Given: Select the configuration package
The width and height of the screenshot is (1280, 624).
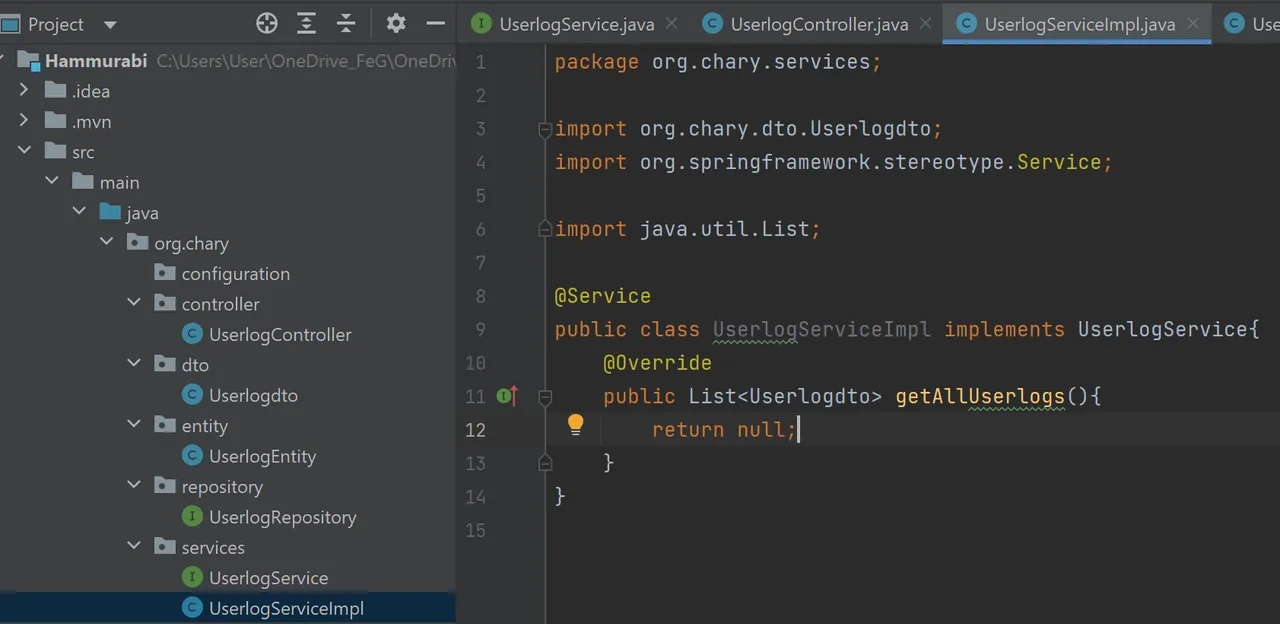Looking at the screenshot, I should point(235,273).
